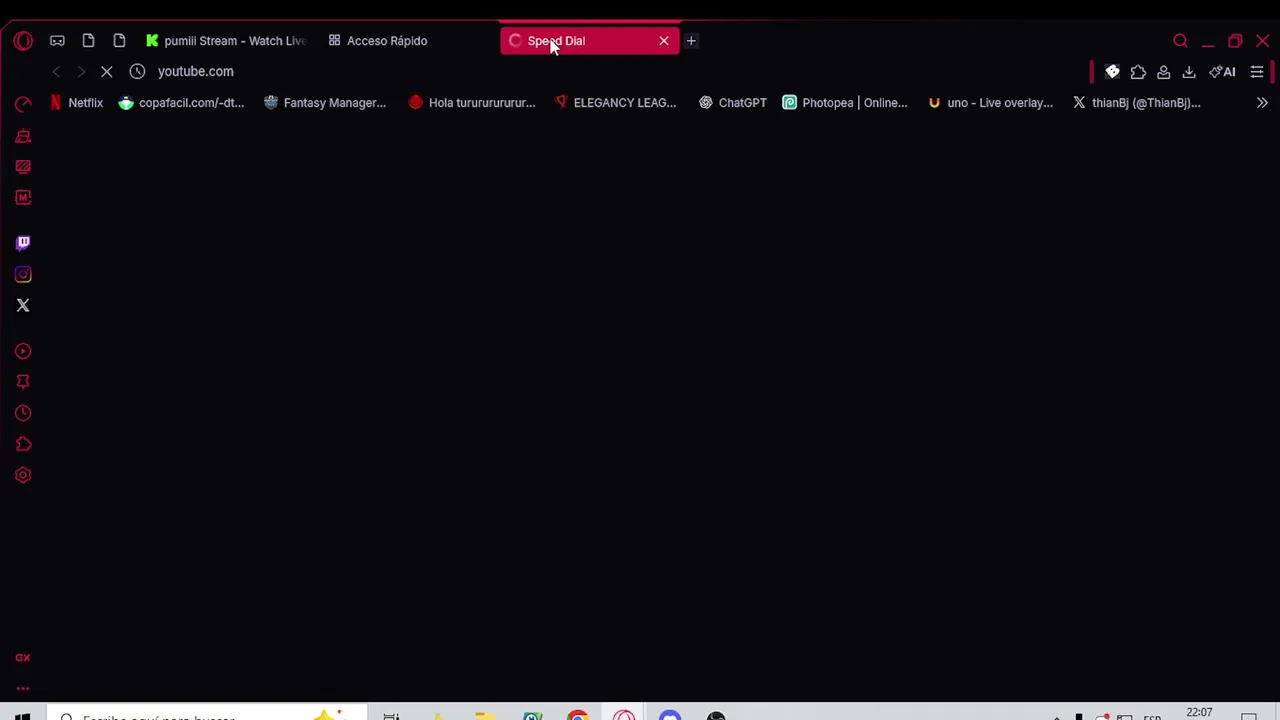1280x720 pixels.
Task: Open the thianBj X profile bookmark
Action: pyautogui.click(x=1136, y=103)
